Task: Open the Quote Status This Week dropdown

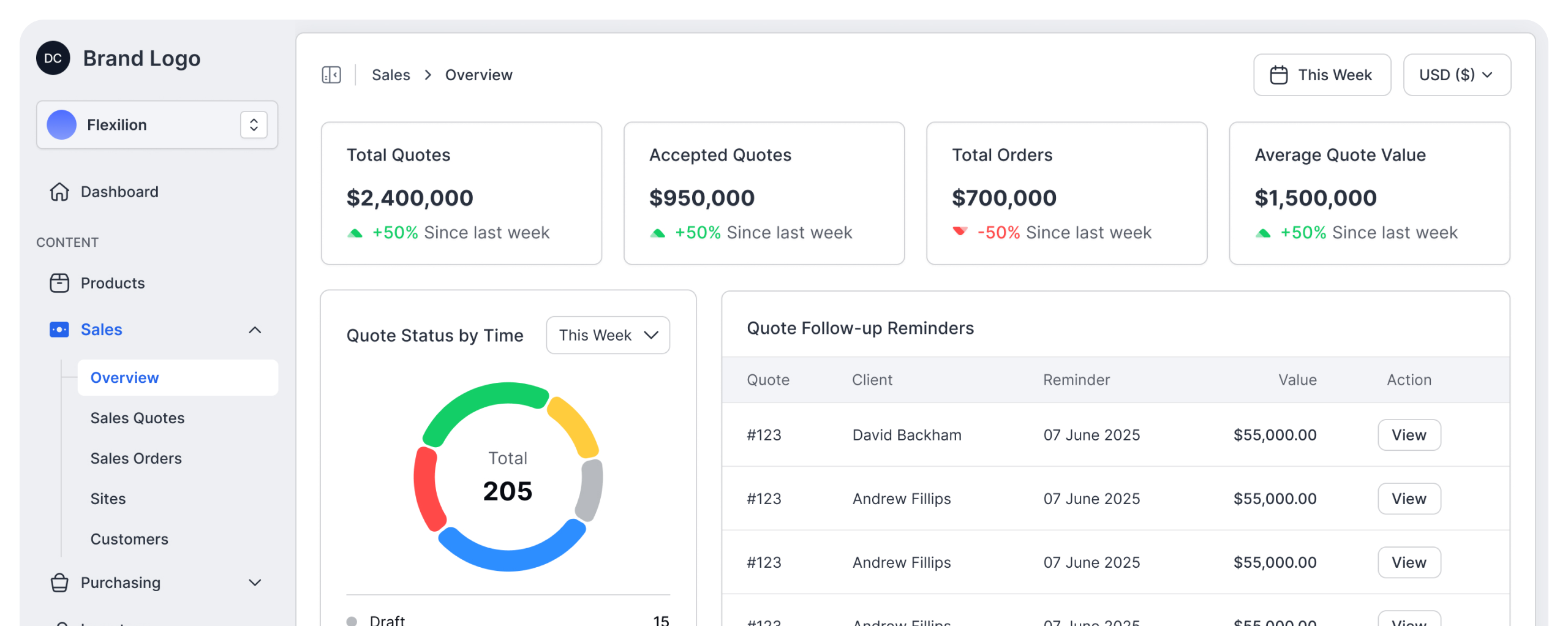Action: coord(608,335)
